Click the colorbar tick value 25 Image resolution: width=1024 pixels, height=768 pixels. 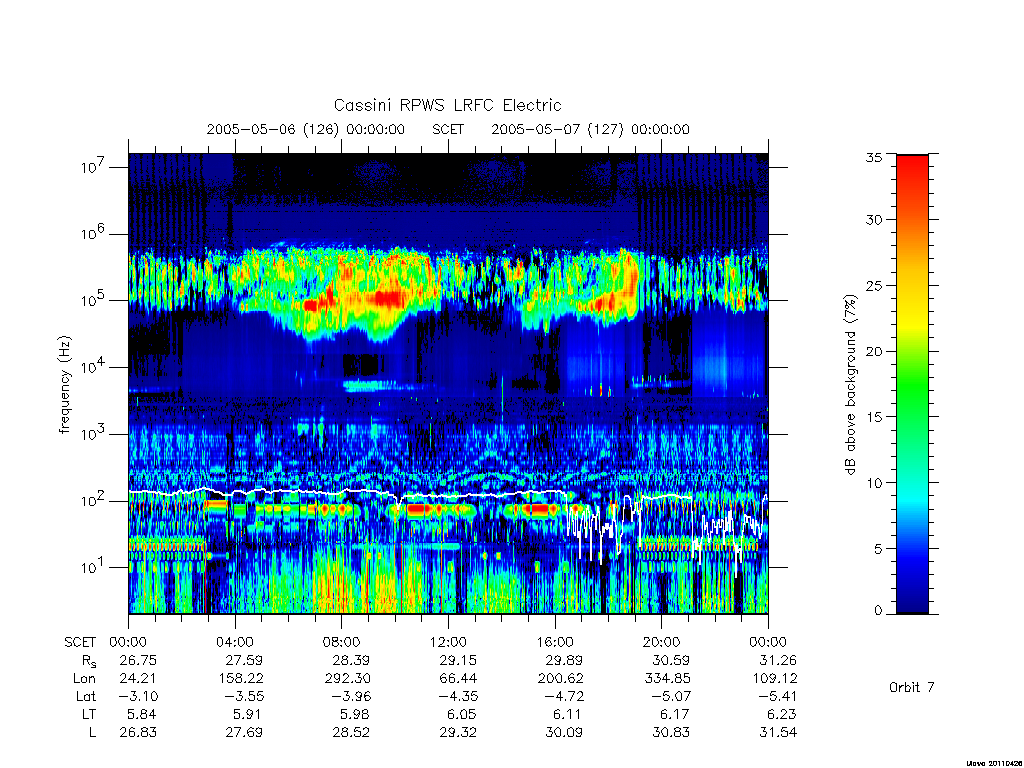(x=873, y=285)
